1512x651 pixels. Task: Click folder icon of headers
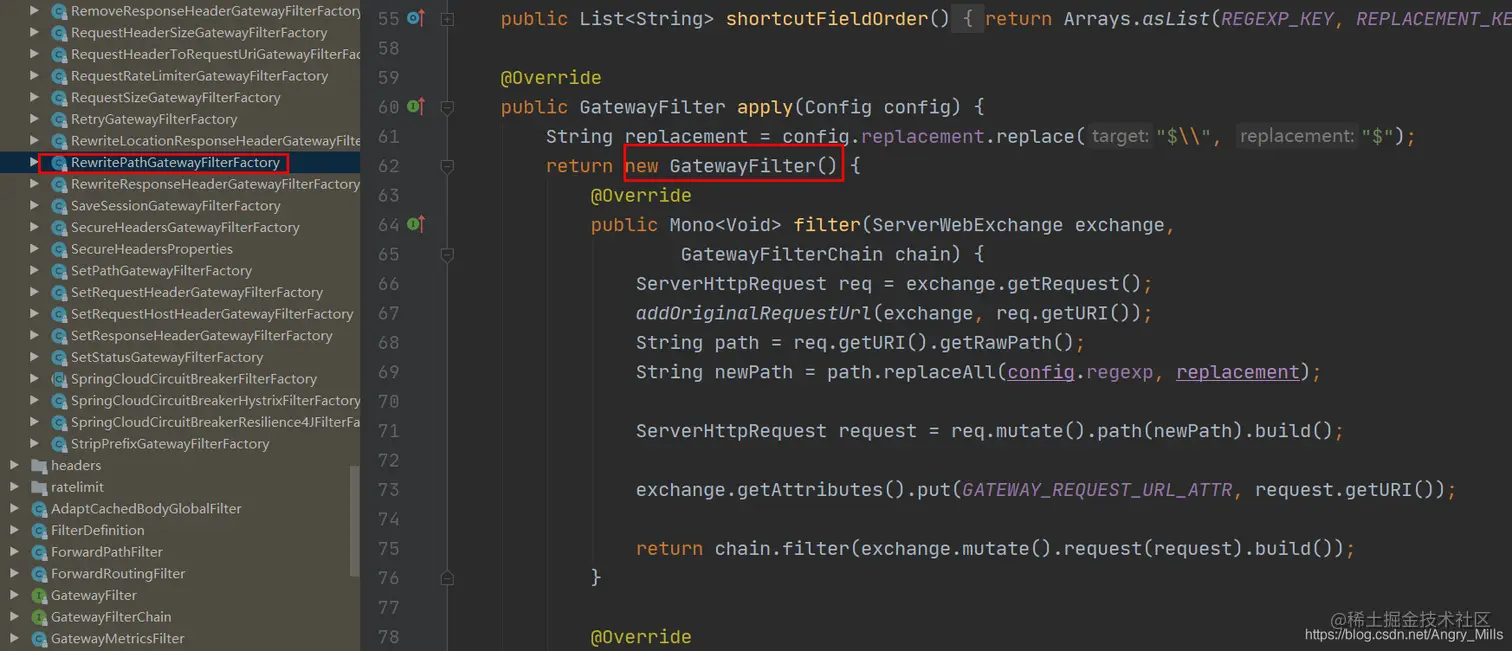(x=39, y=465)
